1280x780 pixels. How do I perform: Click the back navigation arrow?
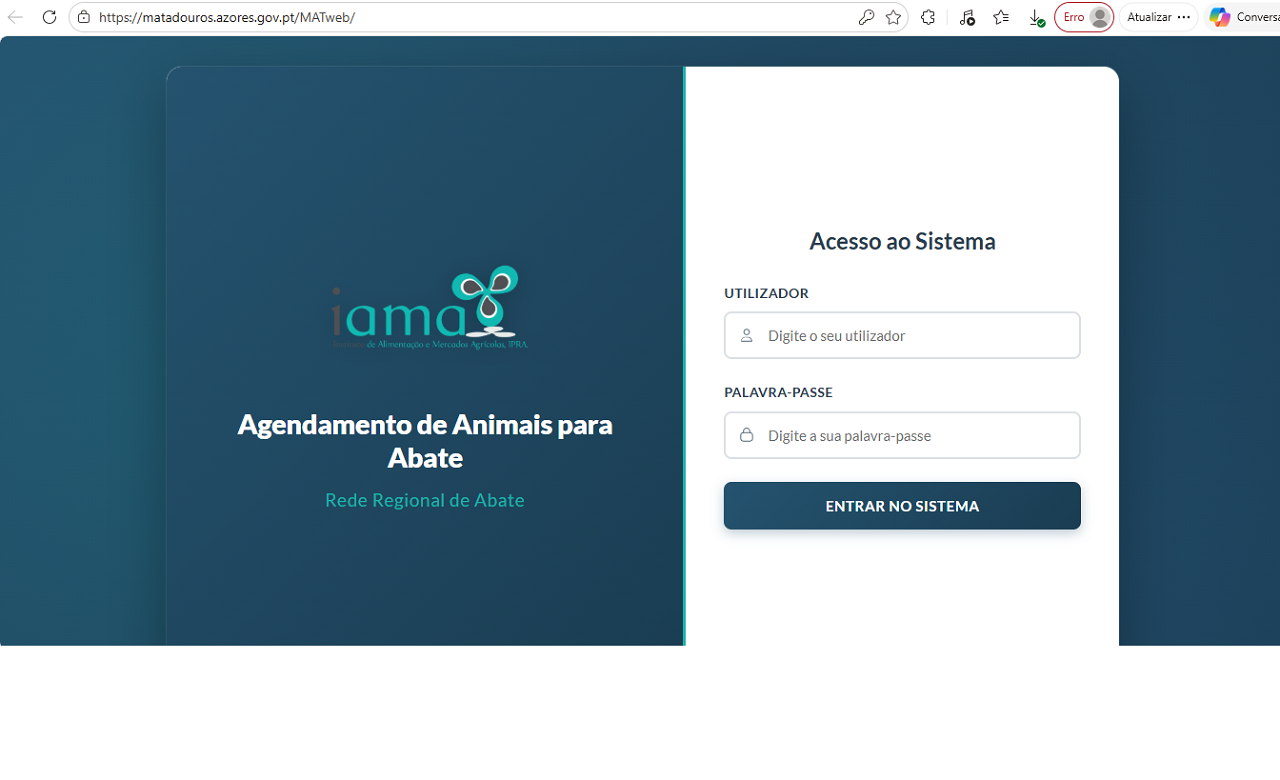[16, 17]
